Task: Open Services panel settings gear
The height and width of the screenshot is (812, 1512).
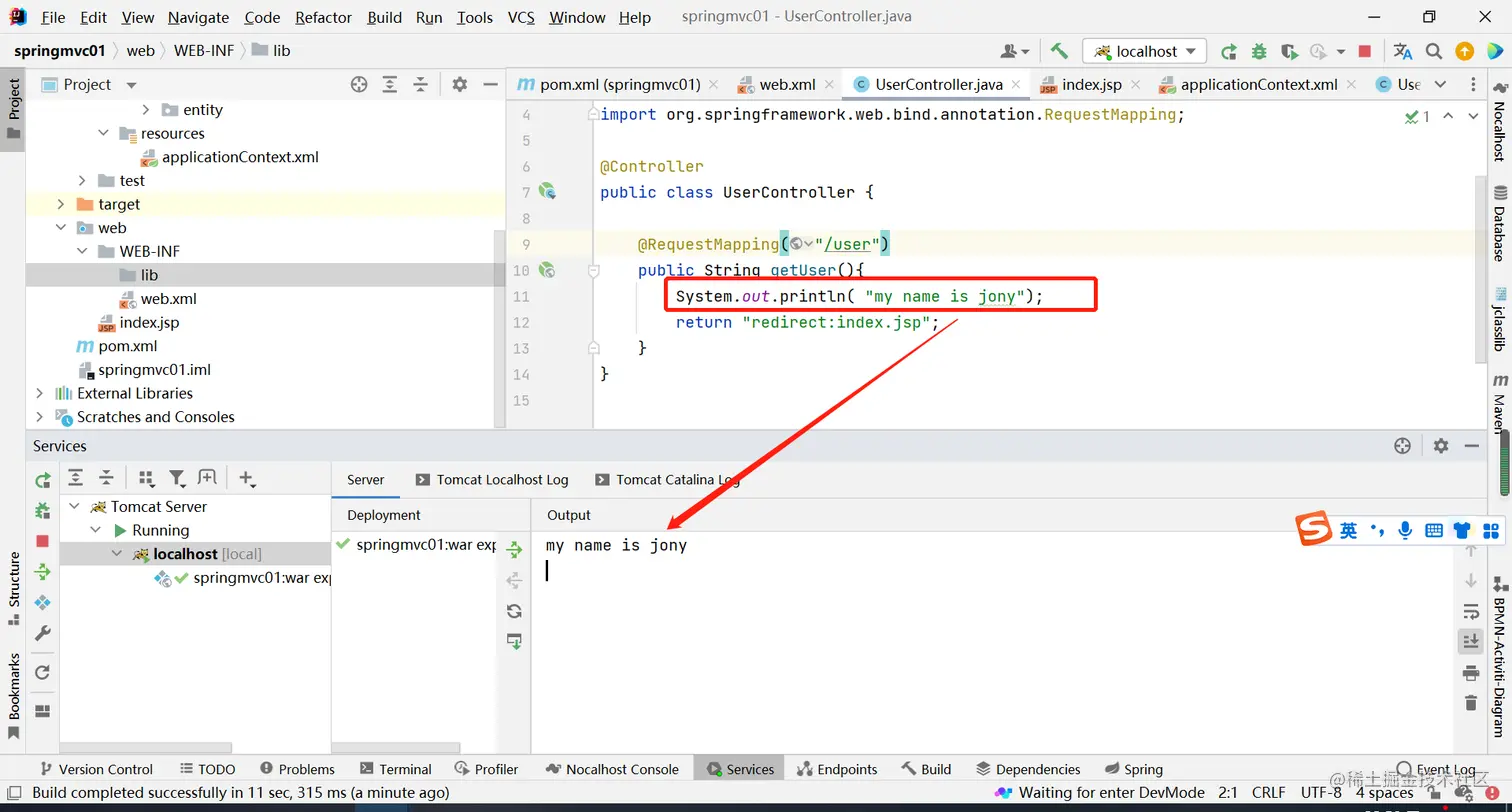Action: click(1440, 446)
